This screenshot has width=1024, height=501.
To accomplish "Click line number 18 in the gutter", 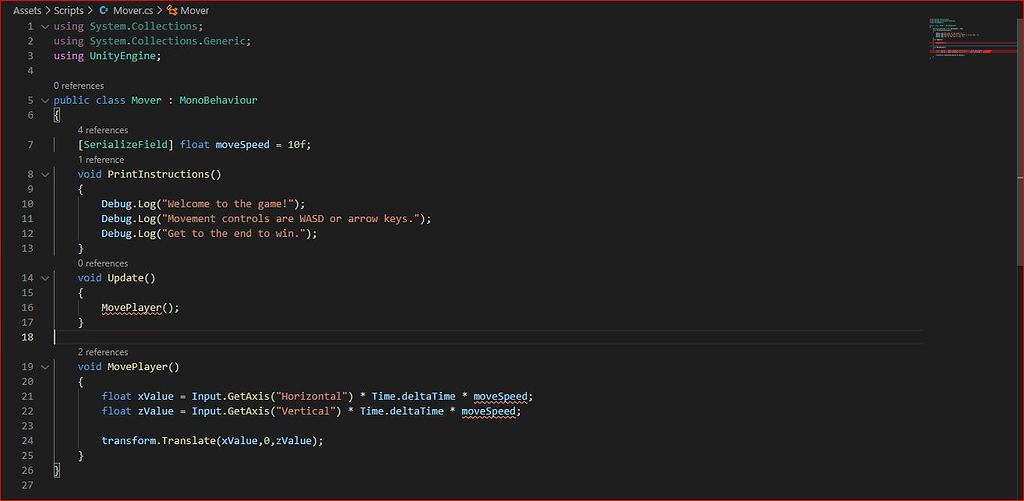I will click(27, 337).
